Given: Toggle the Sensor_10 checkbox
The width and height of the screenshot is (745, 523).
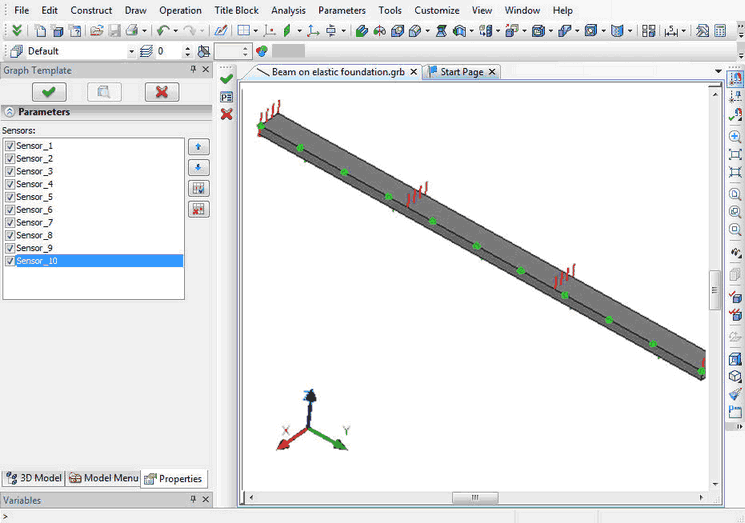Looking at the screenshot, I should pos(10,261).
